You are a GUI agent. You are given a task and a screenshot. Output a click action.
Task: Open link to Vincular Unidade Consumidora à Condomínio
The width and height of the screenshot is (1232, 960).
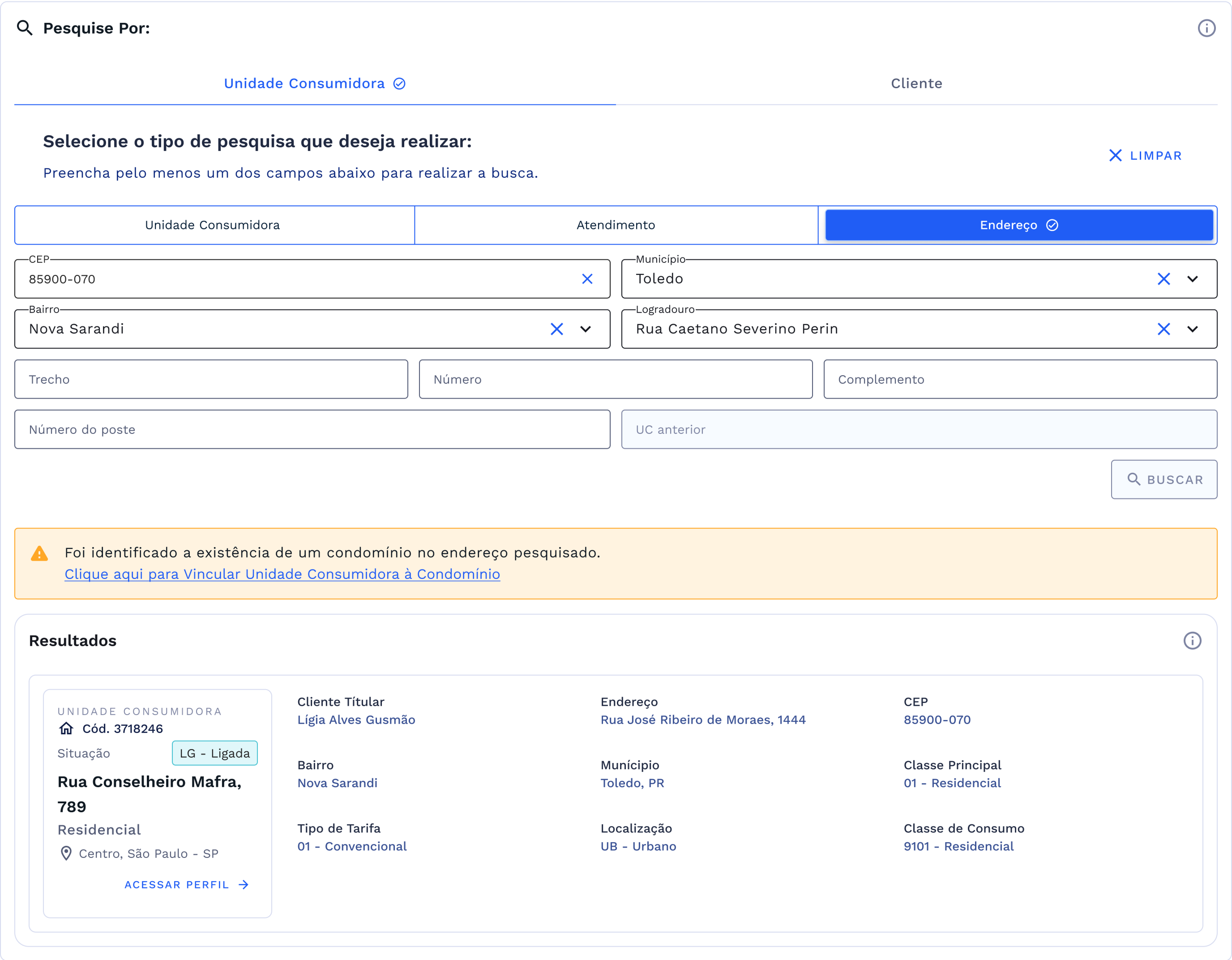[282, 574]
